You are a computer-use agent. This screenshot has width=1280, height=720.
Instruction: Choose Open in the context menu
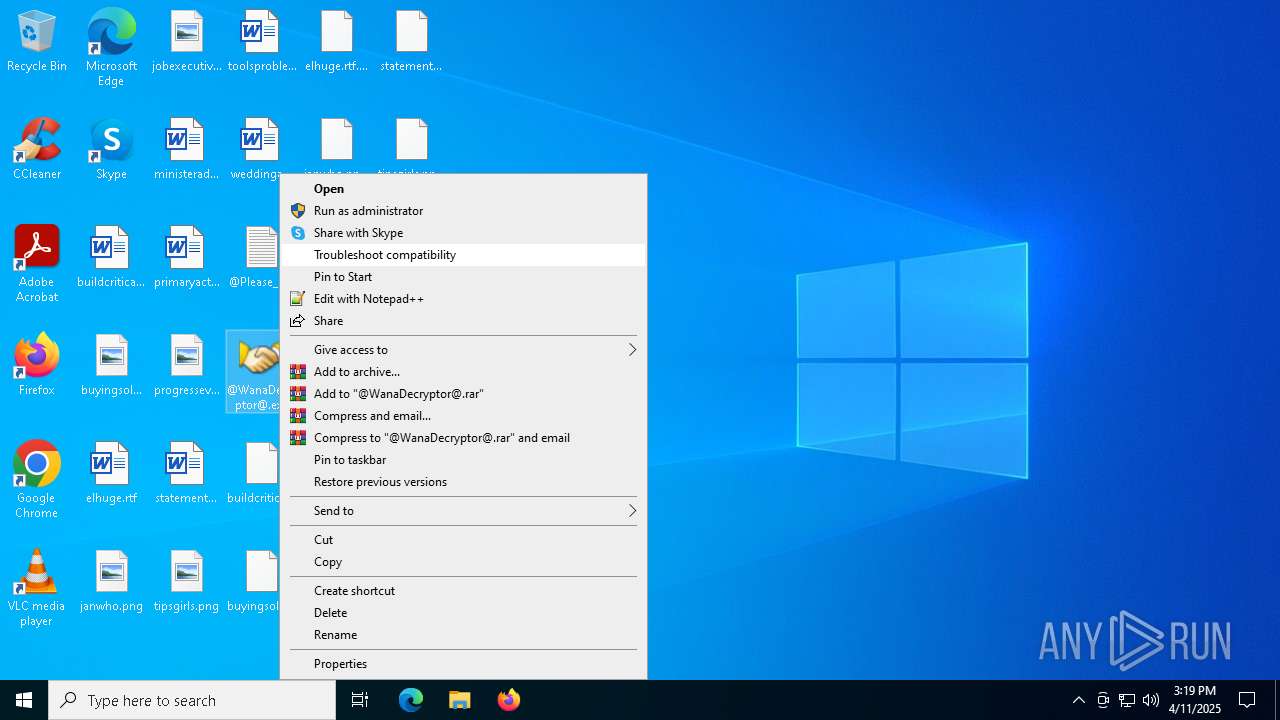coord(463,189)
